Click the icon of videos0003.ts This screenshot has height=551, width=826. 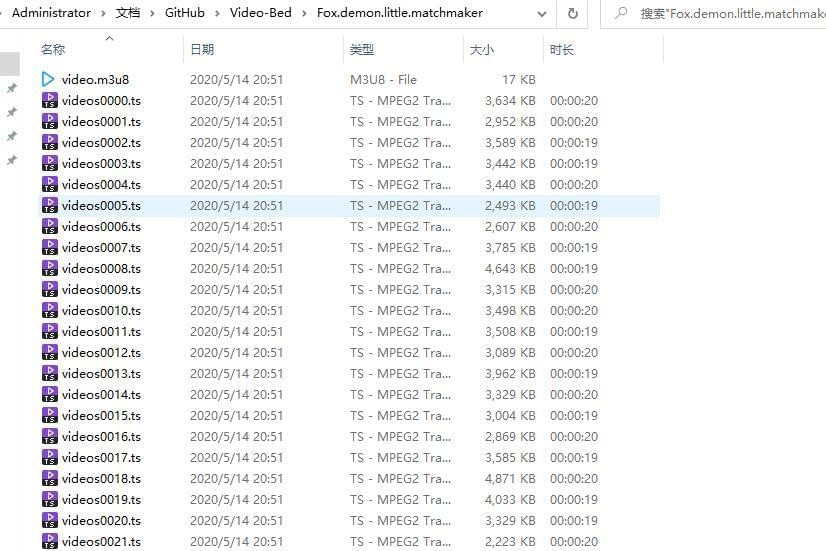coord(50,163)
